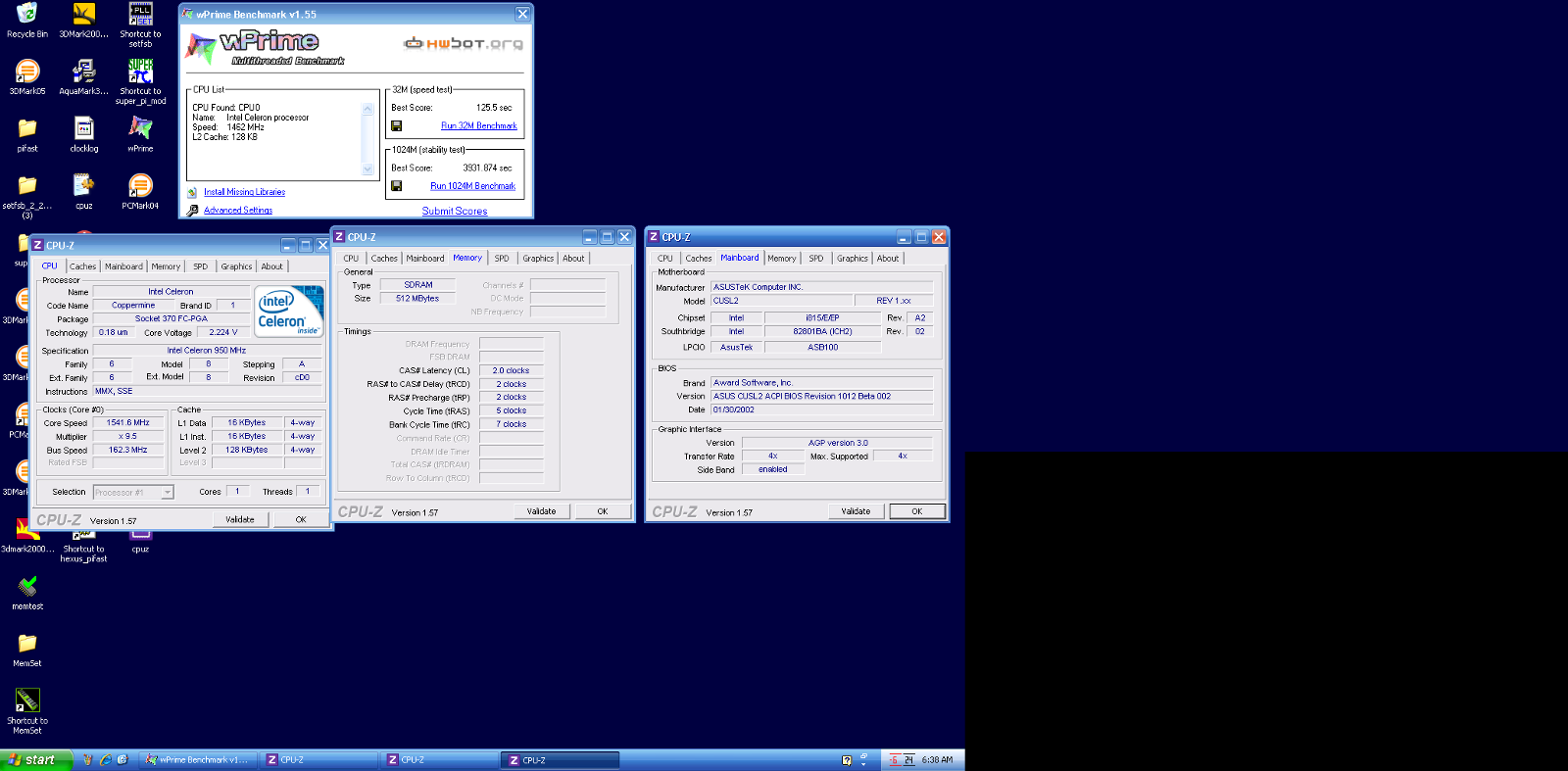Screen dimensions: 1568x771
Task: Click the CAS# Latency value 2.0 clocks
Action: (511, 370)
